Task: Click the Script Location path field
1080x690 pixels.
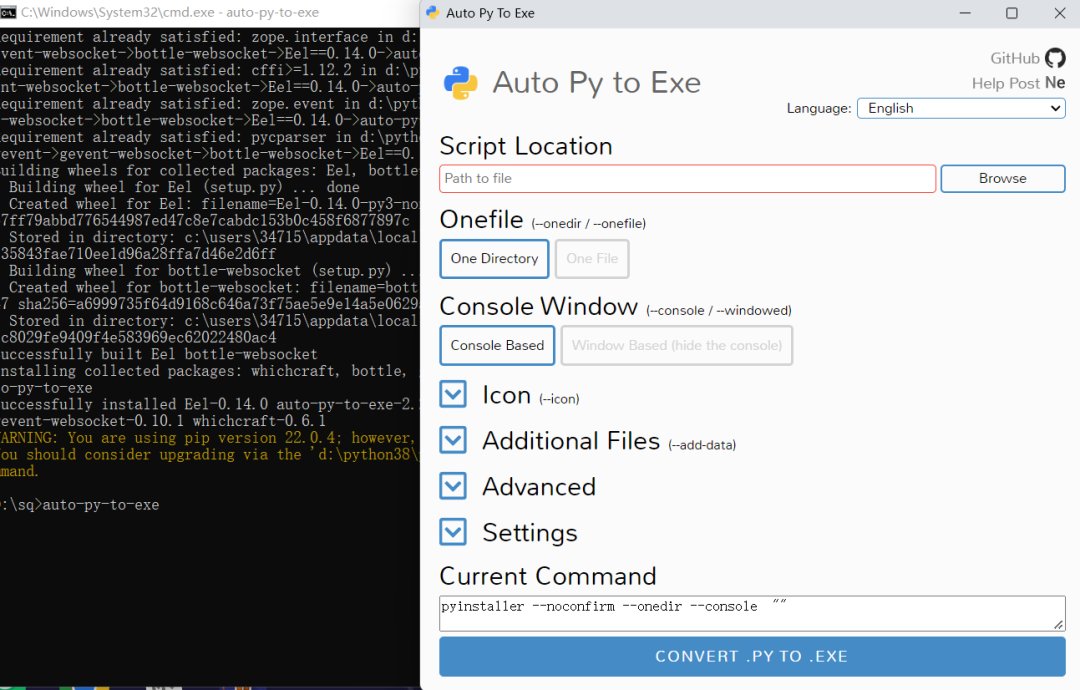Action: coord(687,179)
